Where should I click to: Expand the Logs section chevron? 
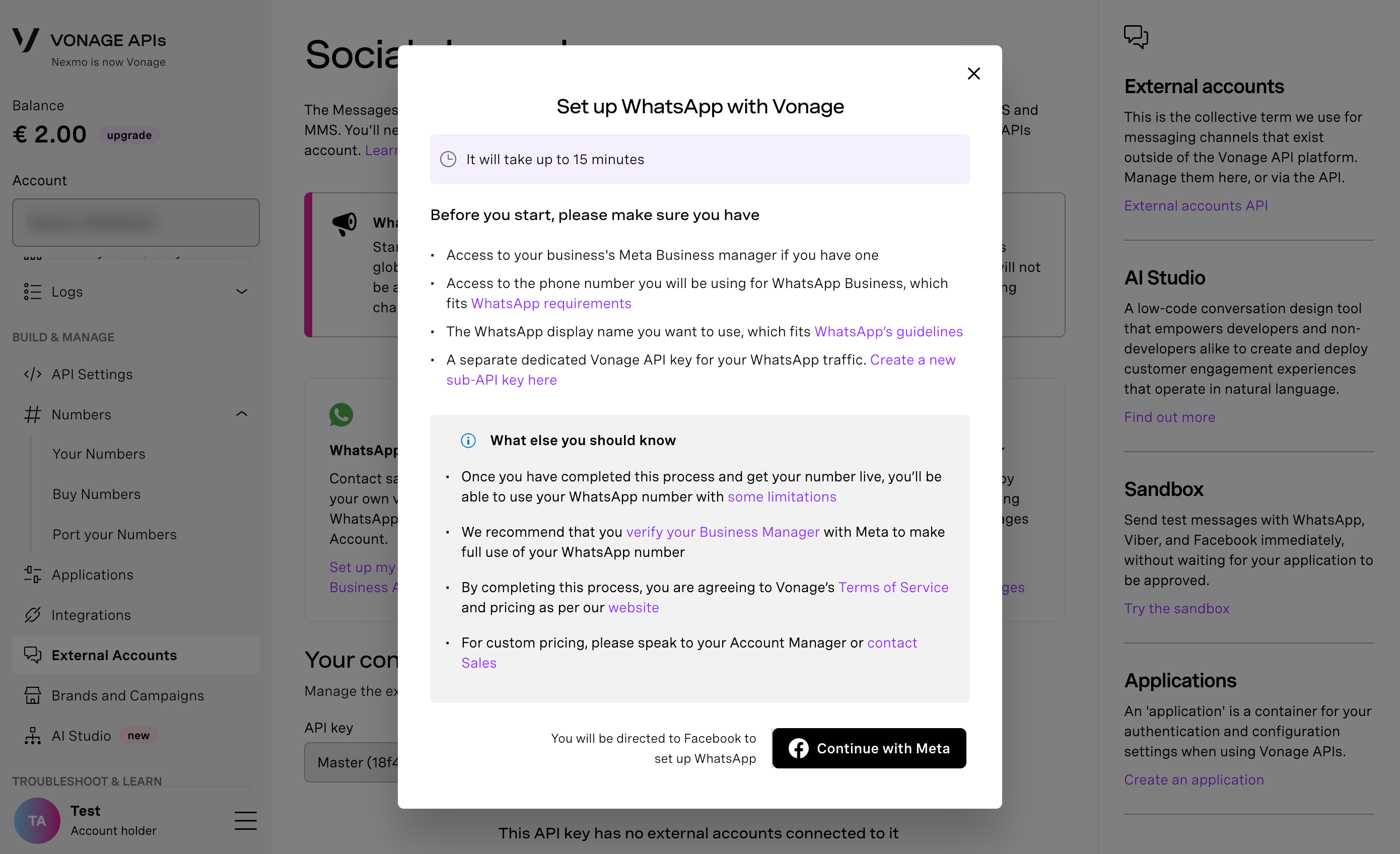tap(242, 292)
